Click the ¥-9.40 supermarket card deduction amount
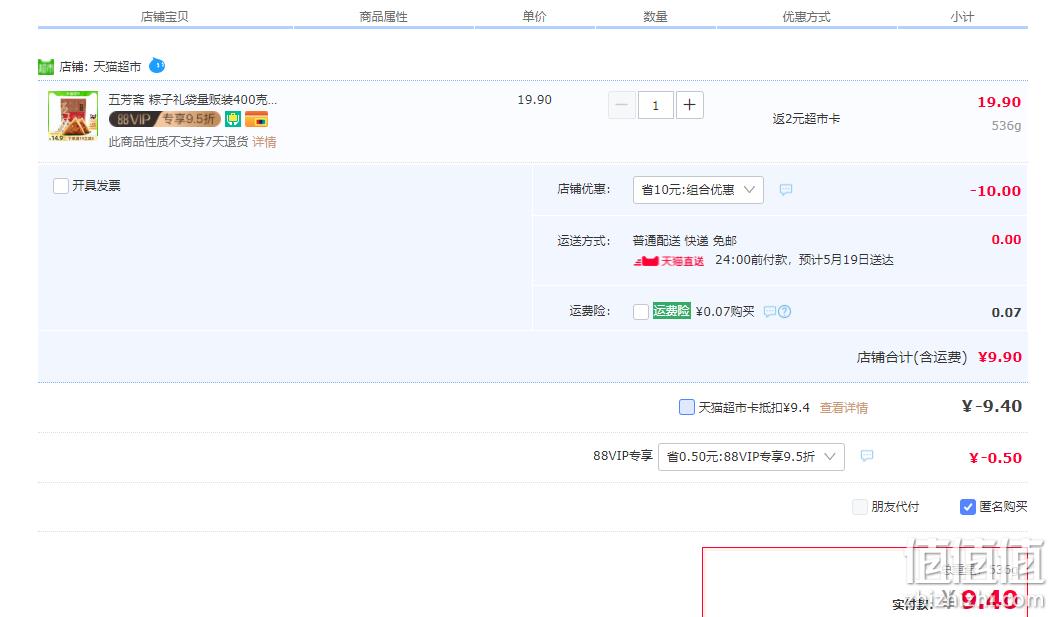 click(x=992, y=406)
